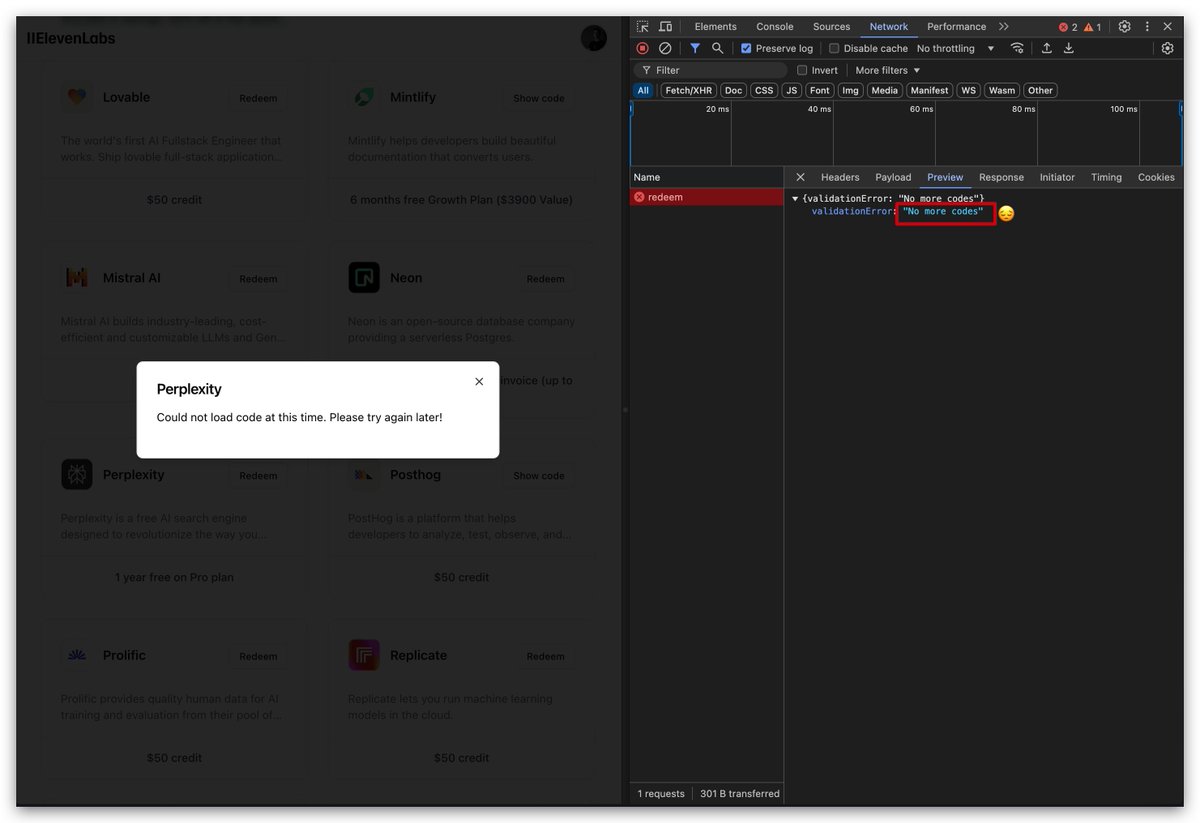Open the Payload tab of request
The image size is (1200, 823).
[x=893, y=177]
